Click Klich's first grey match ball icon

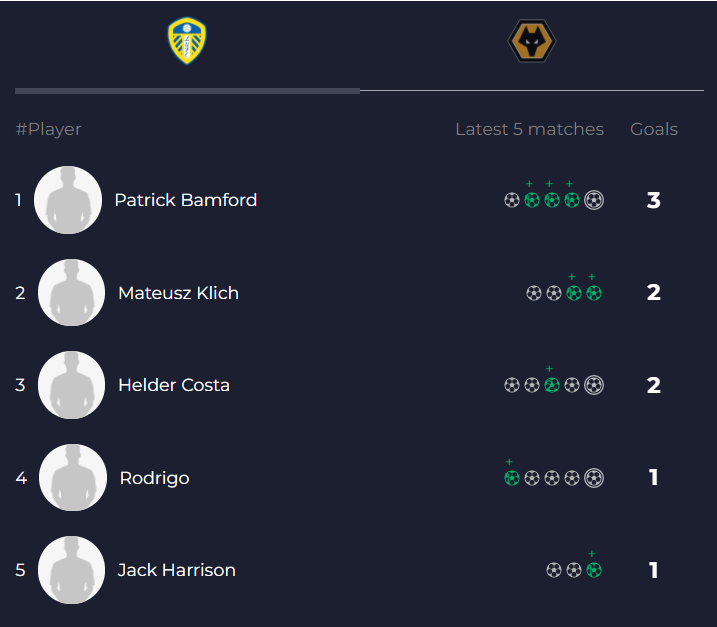point(534,293)
